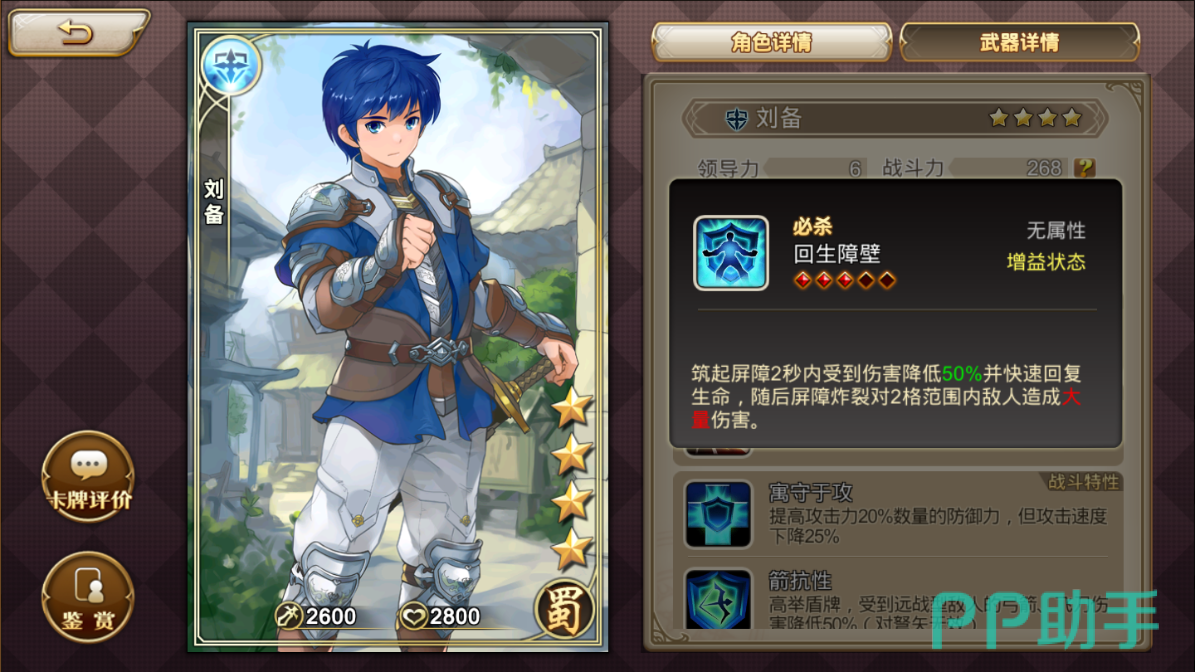Tap the class emblem atop the card
The height and width of the screenshot is (672, 1195).
(230, 66)
